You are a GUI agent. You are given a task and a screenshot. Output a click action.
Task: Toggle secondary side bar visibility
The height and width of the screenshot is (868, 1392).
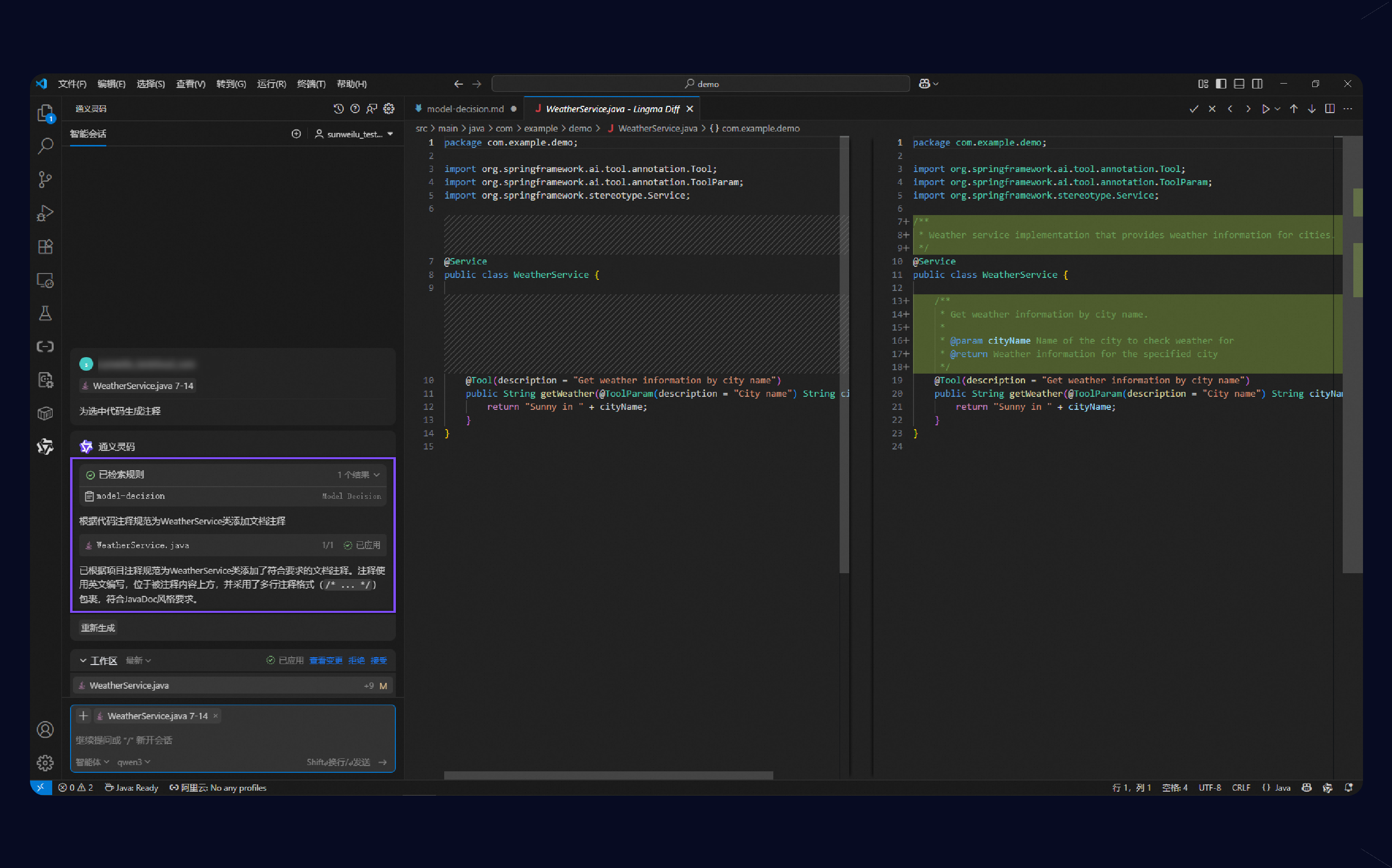click(1257, 84)
